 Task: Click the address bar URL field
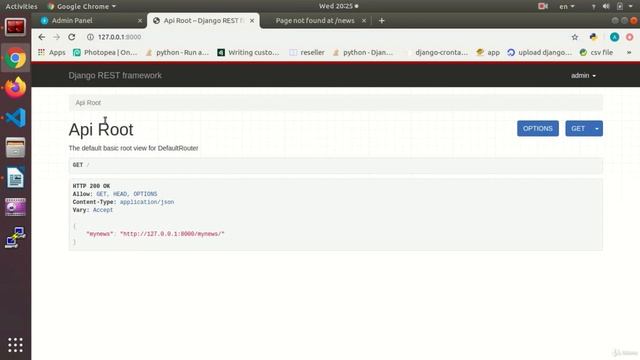(327, 37)
